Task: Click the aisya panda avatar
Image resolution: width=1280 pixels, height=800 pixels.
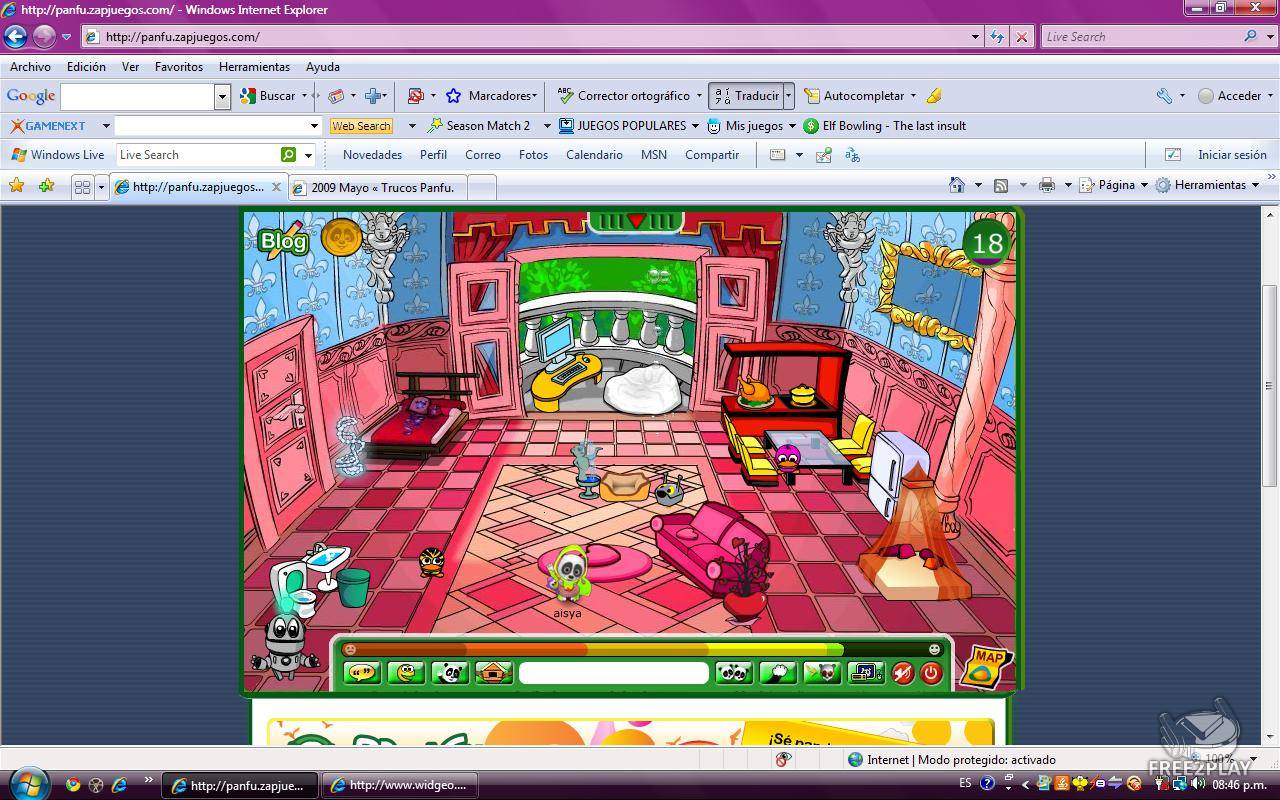Action: [x=569, y=575]
